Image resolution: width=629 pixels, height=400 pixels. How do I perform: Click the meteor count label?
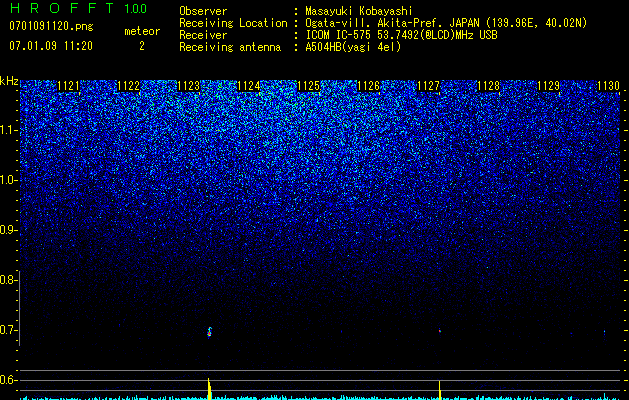pyautogui.click(x=142, y=31)
